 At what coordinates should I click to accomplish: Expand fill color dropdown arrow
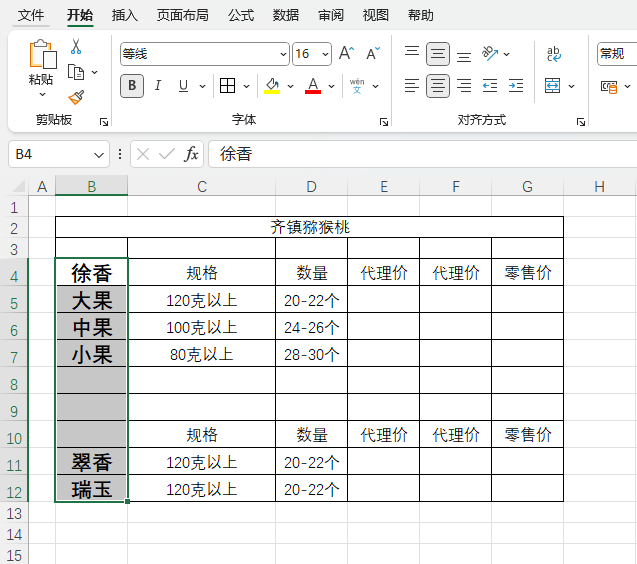coord(290,86)
